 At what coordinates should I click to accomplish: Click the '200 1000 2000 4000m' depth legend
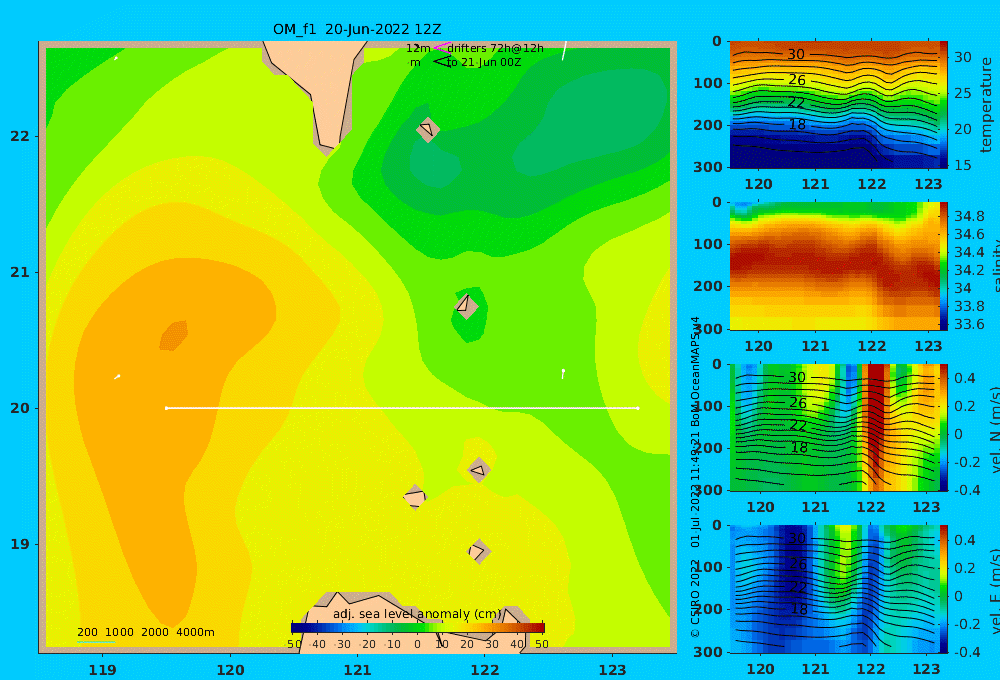pos(145,632)
